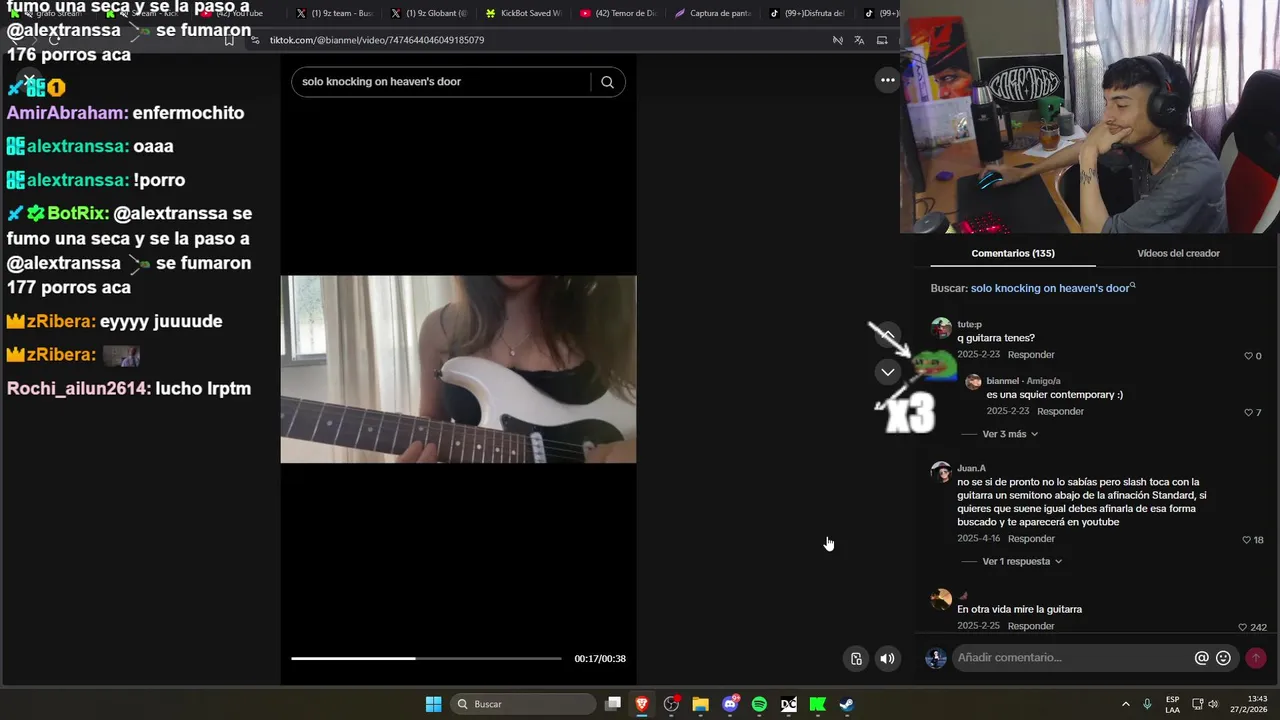The width and height of the screenshot is (1280, 720).
Task: Open the ESP LAA language switcher
Action: point(1172,704)
